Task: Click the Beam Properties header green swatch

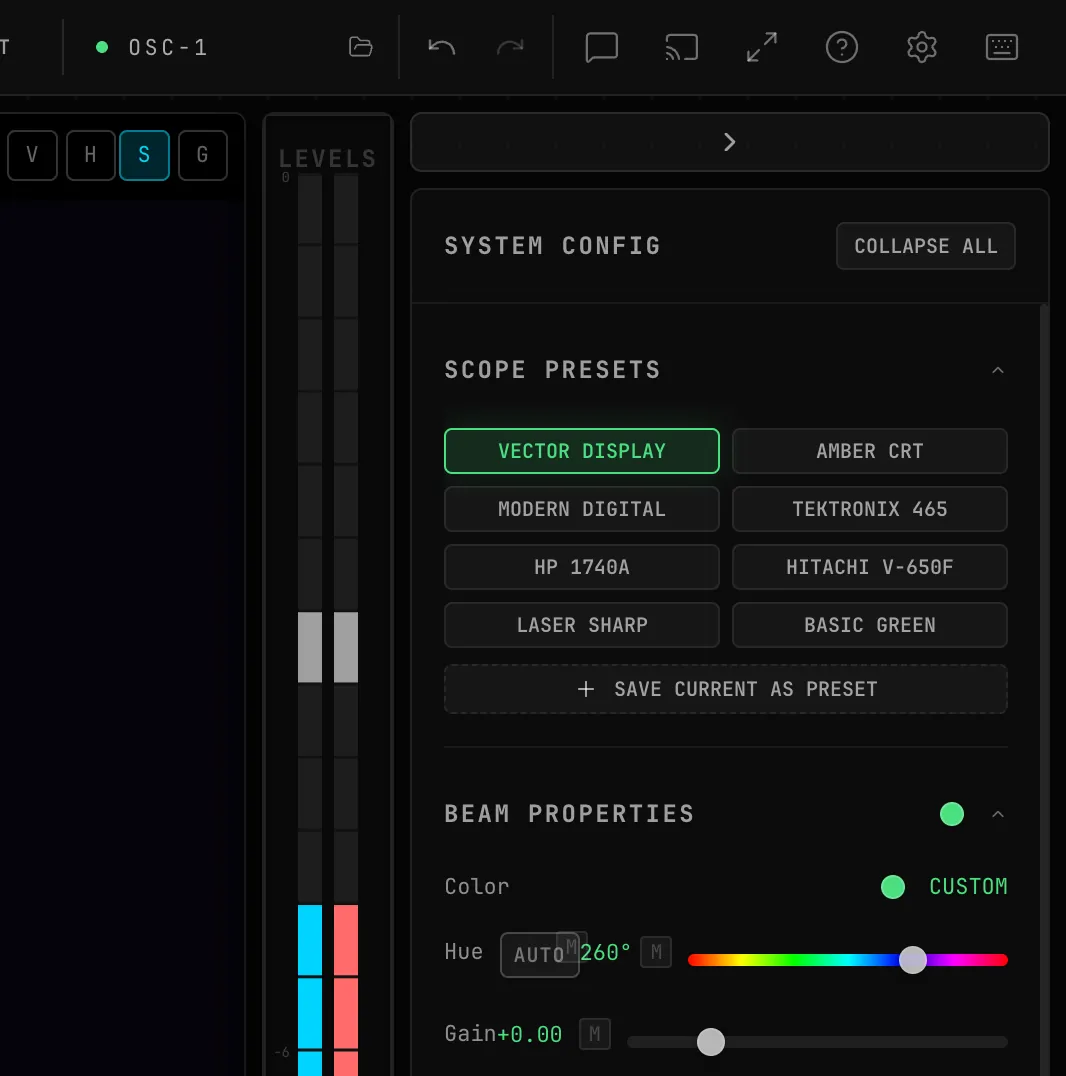Action: point(951,815)
